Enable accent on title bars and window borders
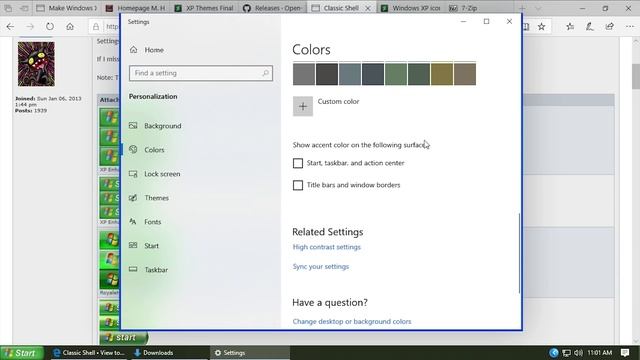 (298, 185)
